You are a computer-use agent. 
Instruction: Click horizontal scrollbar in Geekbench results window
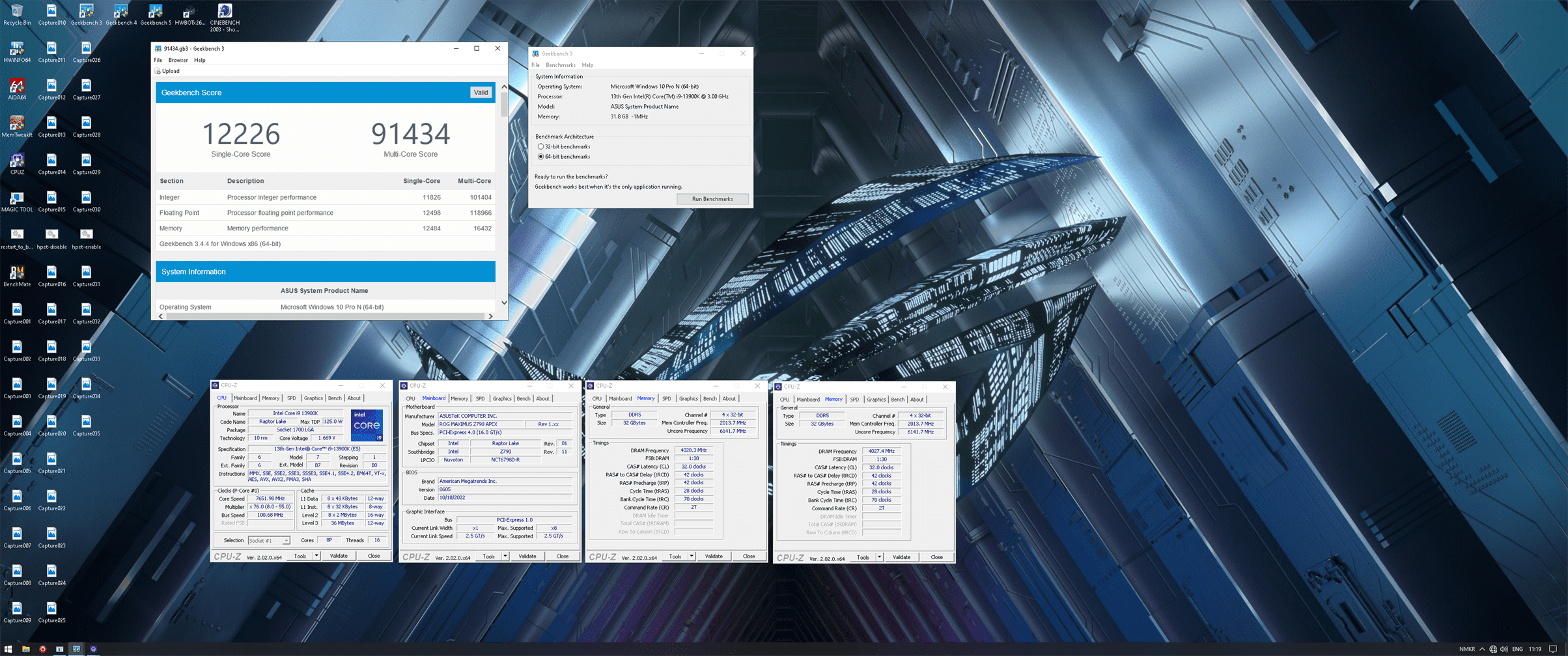click(326, 316)
